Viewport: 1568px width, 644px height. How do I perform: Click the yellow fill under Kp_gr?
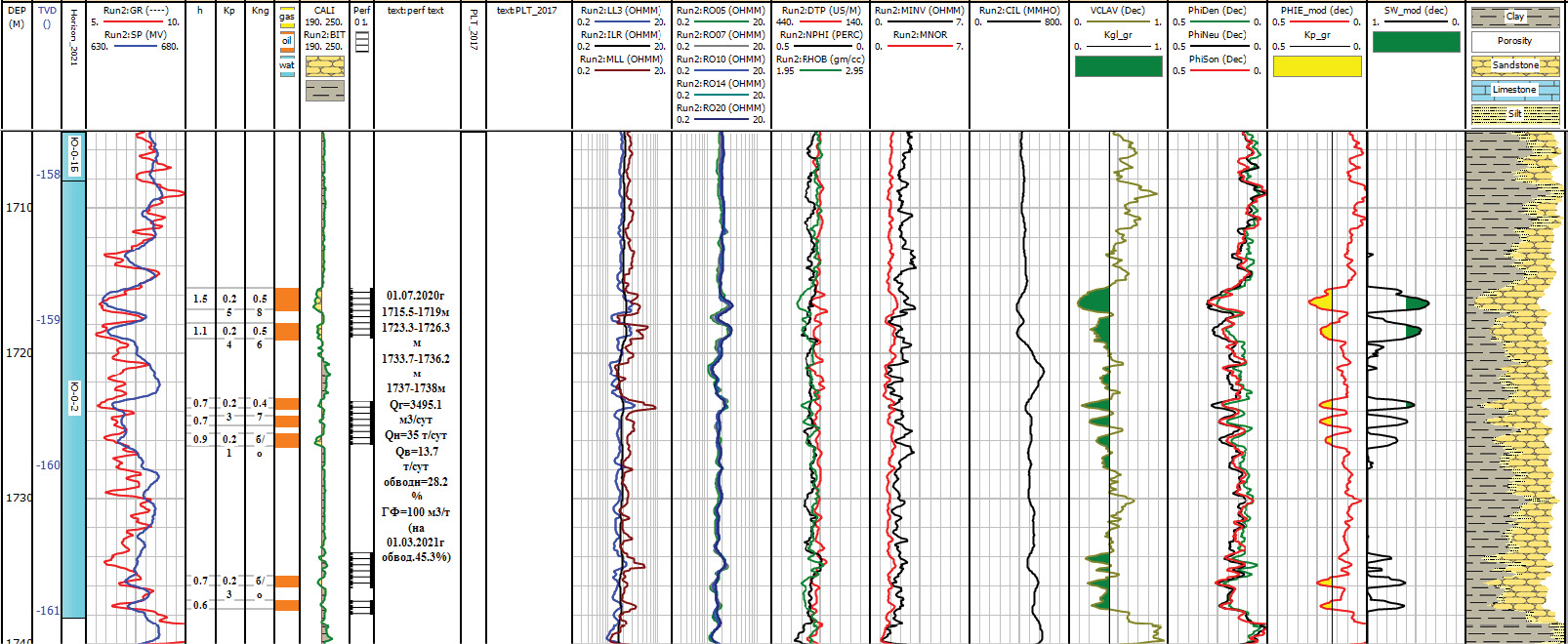pos(1316,66)
